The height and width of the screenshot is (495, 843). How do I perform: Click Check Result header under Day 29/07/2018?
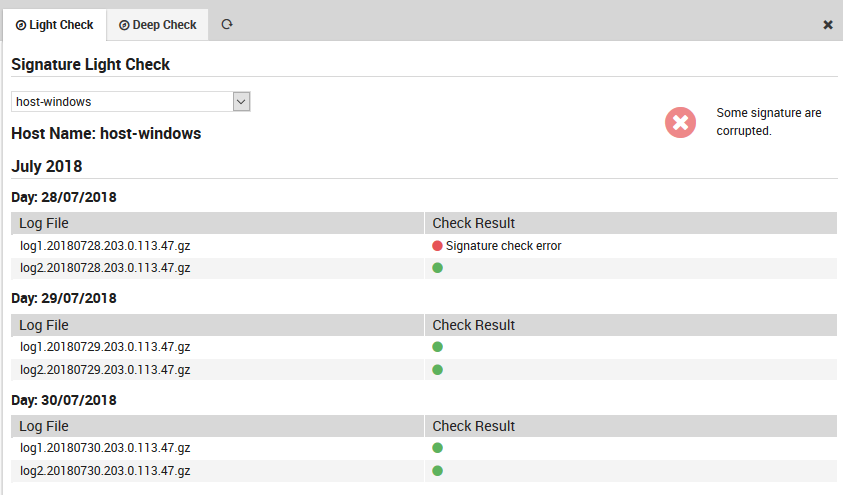pyautogui.click(x=473, y=325)
